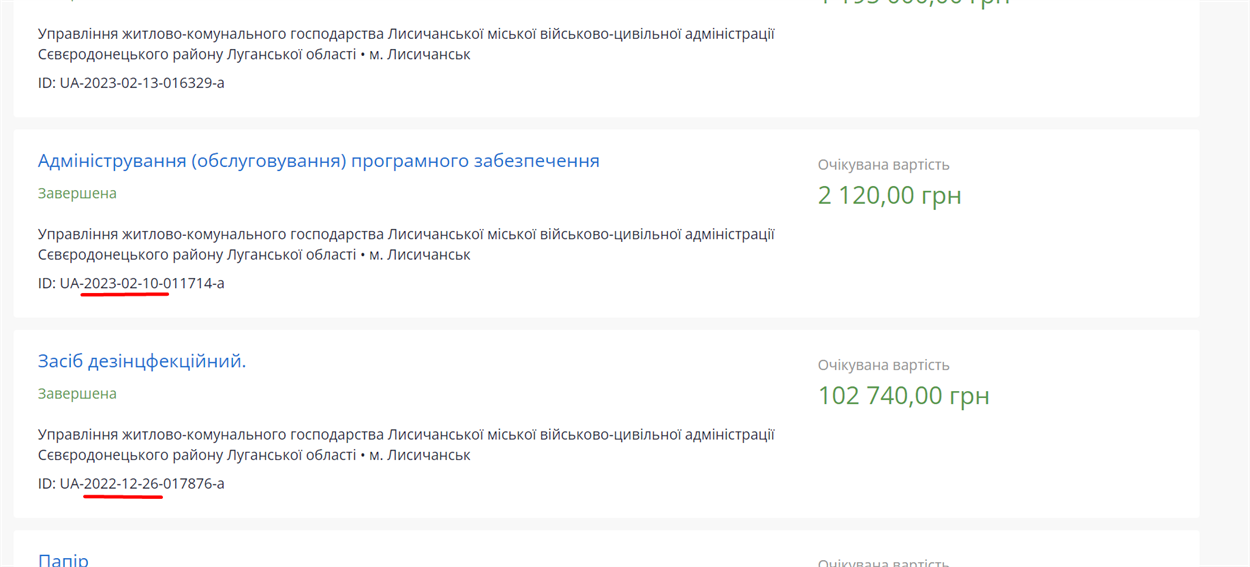Click tender ID UA-2022-12-26-017876-a
The width and height of the screenshot is (1250, 567).
(x=131, y=483)
